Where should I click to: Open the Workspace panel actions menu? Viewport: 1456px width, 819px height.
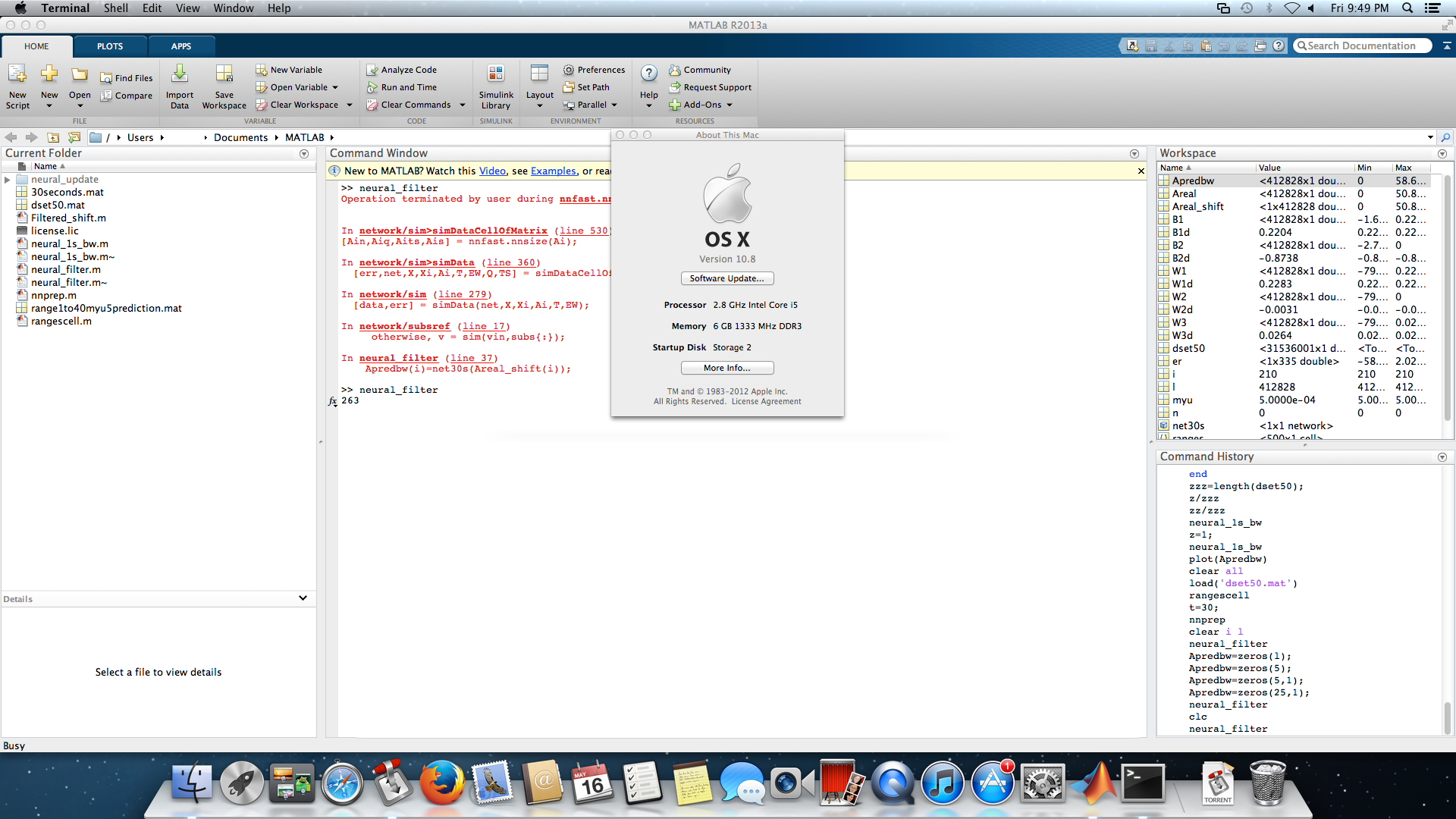(1442, 154)
